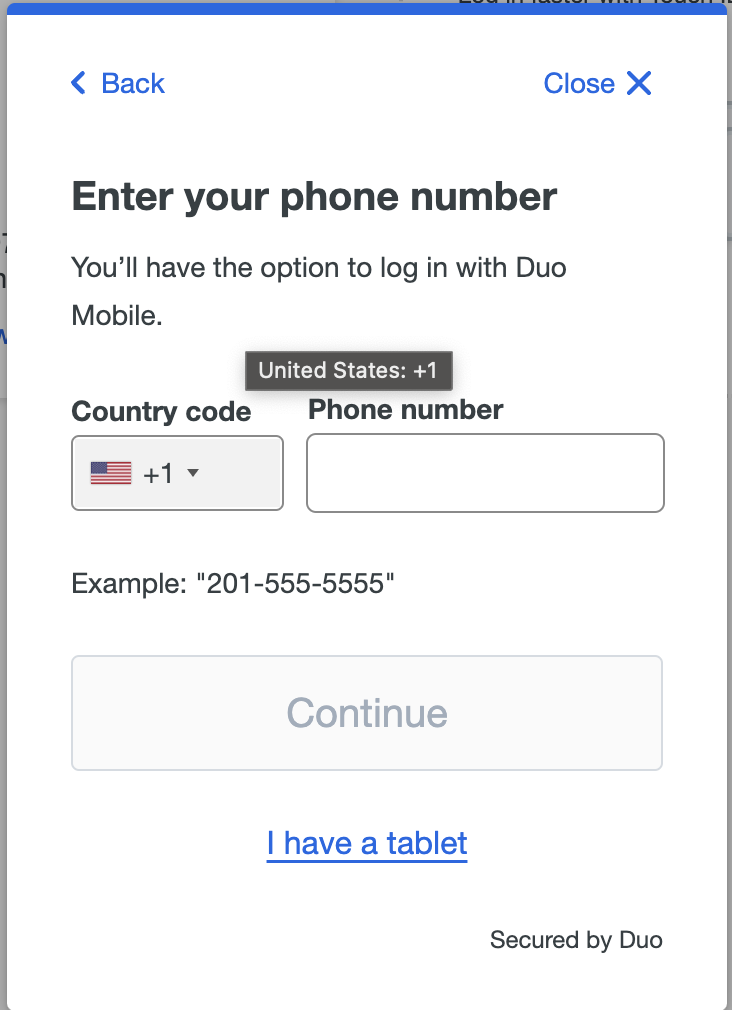732x1010 pixels.
Task: Click the "Phone number" field label
Action: tap(406, 409)
